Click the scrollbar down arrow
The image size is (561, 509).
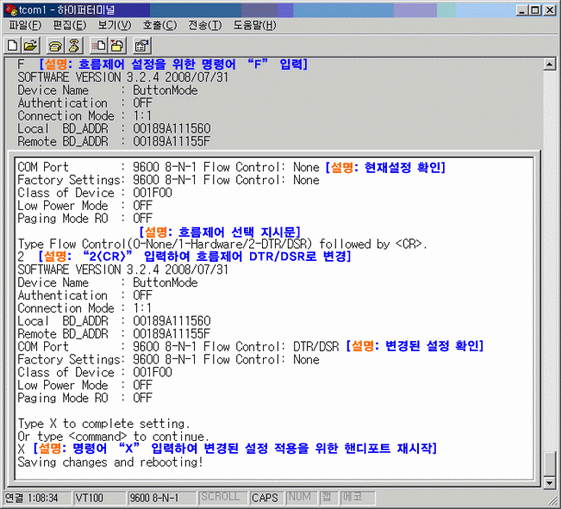549,484
